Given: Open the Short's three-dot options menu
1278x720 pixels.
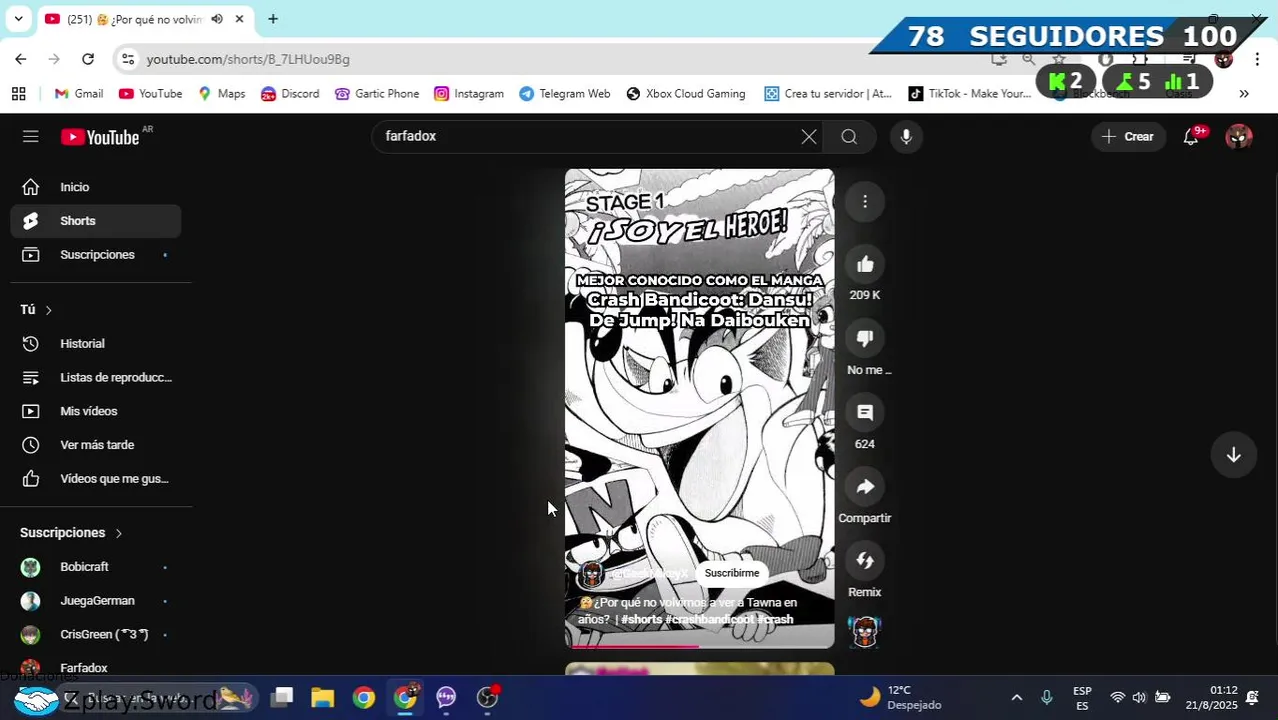Looking at the screenshot, I should 865,202.
